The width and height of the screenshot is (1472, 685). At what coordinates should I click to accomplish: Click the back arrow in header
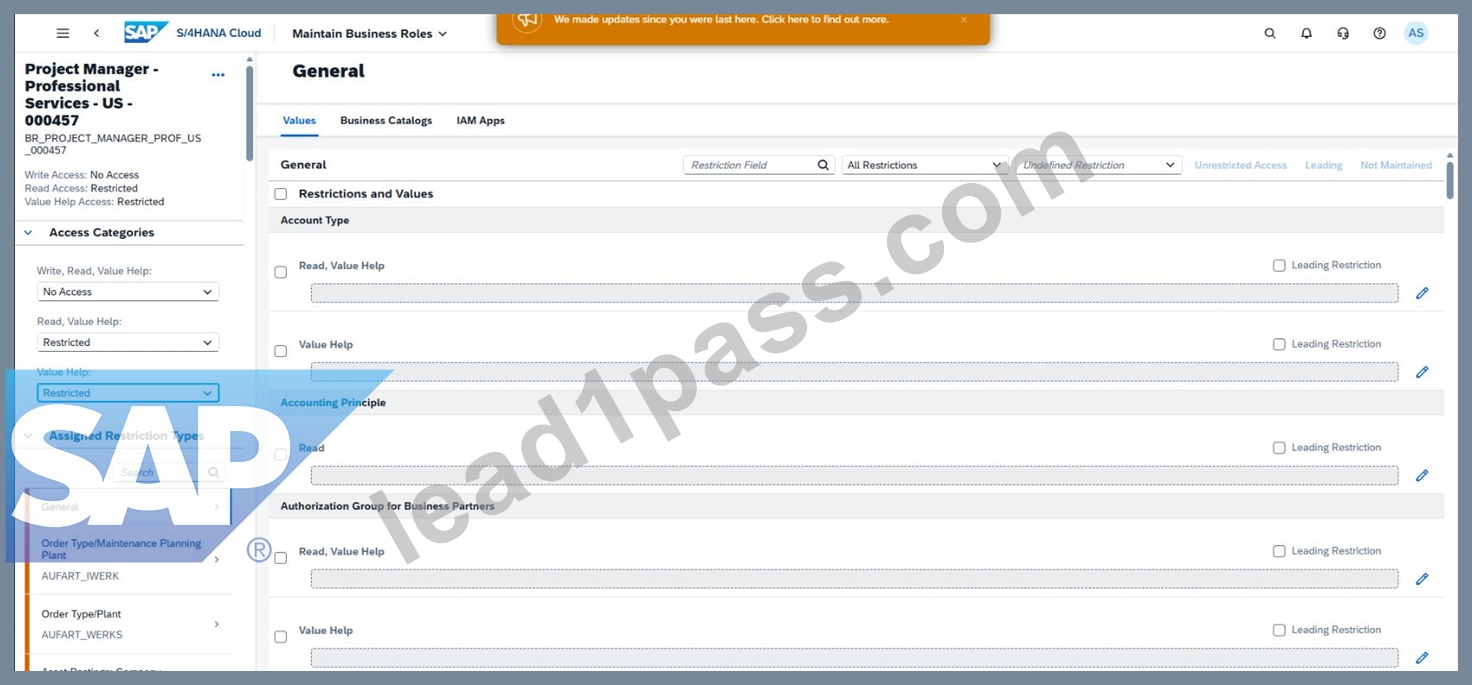96,33
